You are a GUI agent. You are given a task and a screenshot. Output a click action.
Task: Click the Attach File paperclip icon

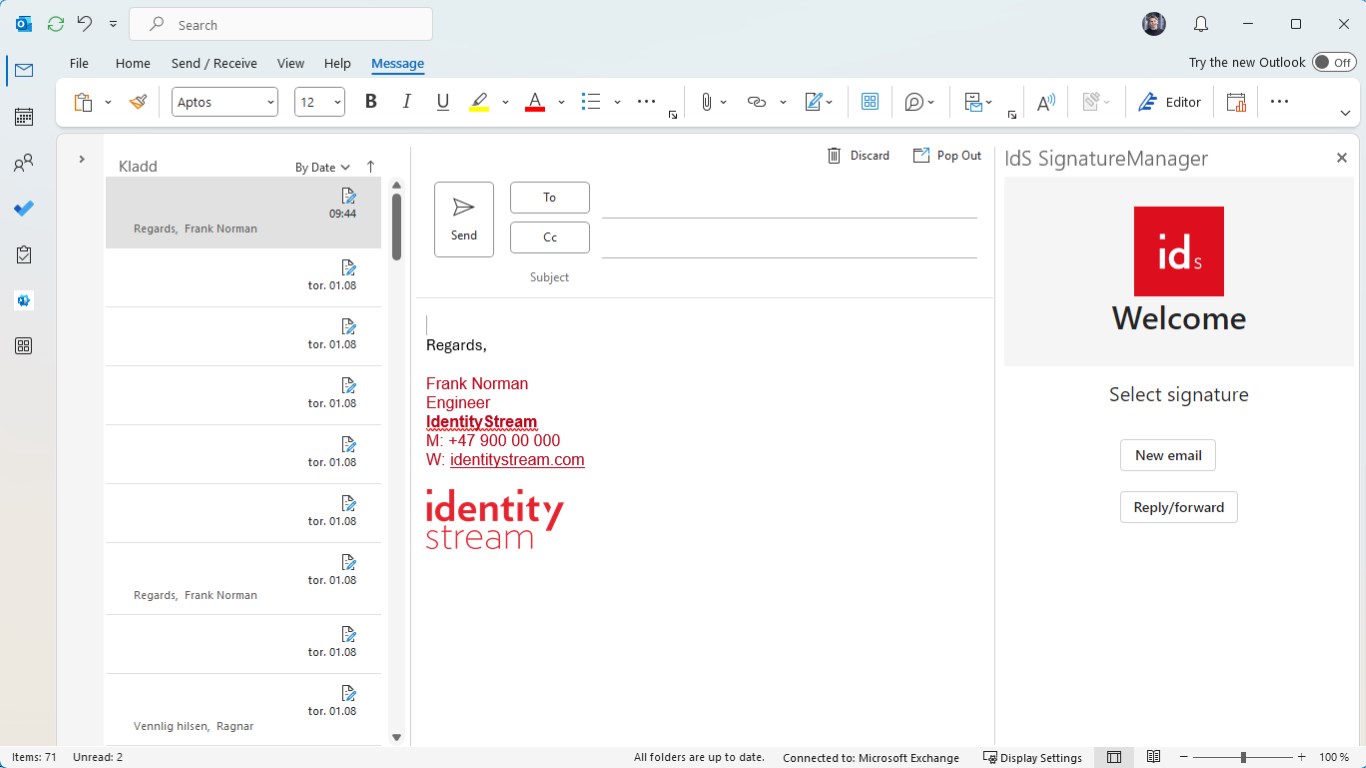[x=706, y=102]
